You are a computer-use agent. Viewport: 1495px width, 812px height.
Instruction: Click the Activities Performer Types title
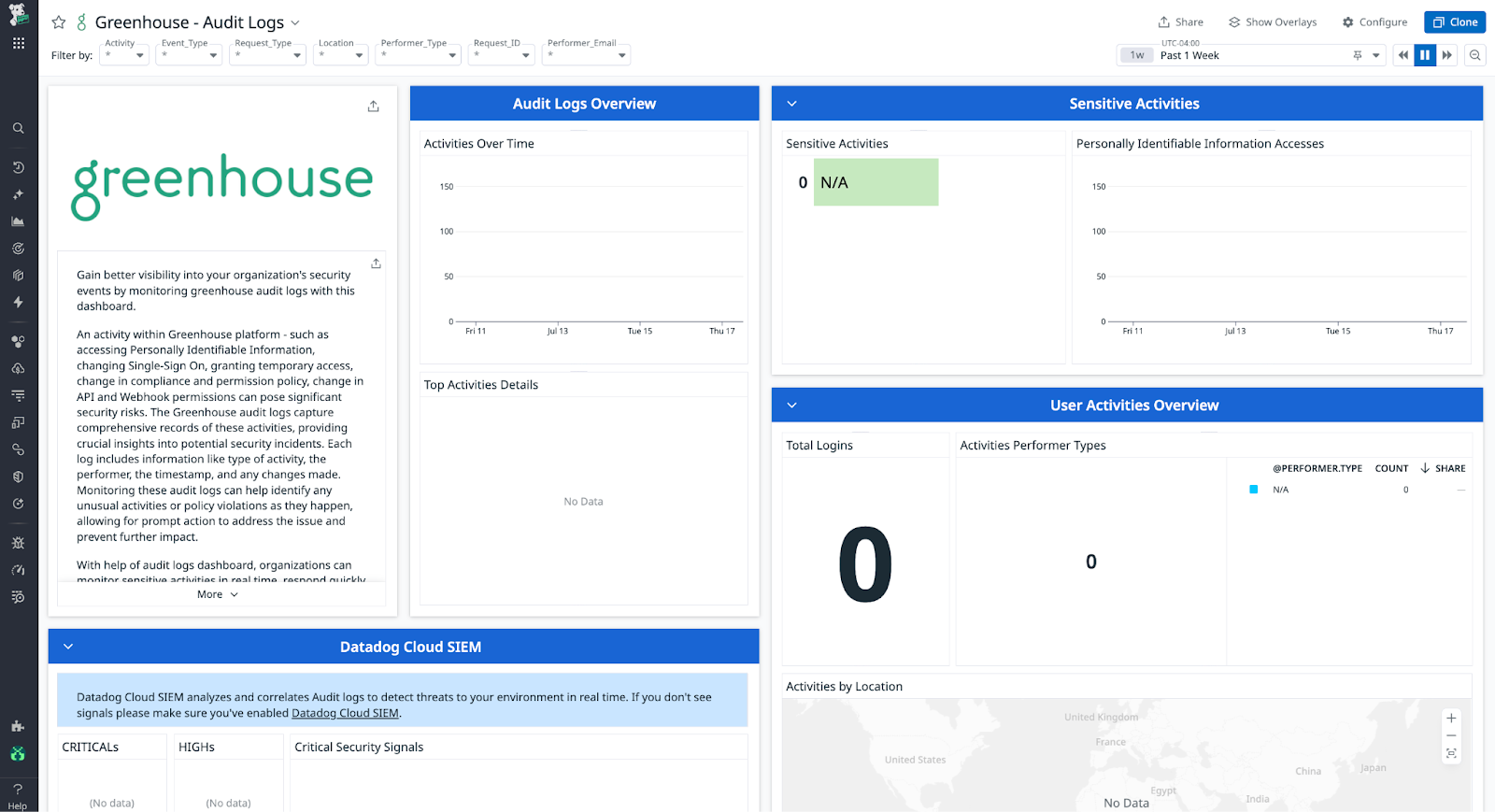coord(1032,446)
